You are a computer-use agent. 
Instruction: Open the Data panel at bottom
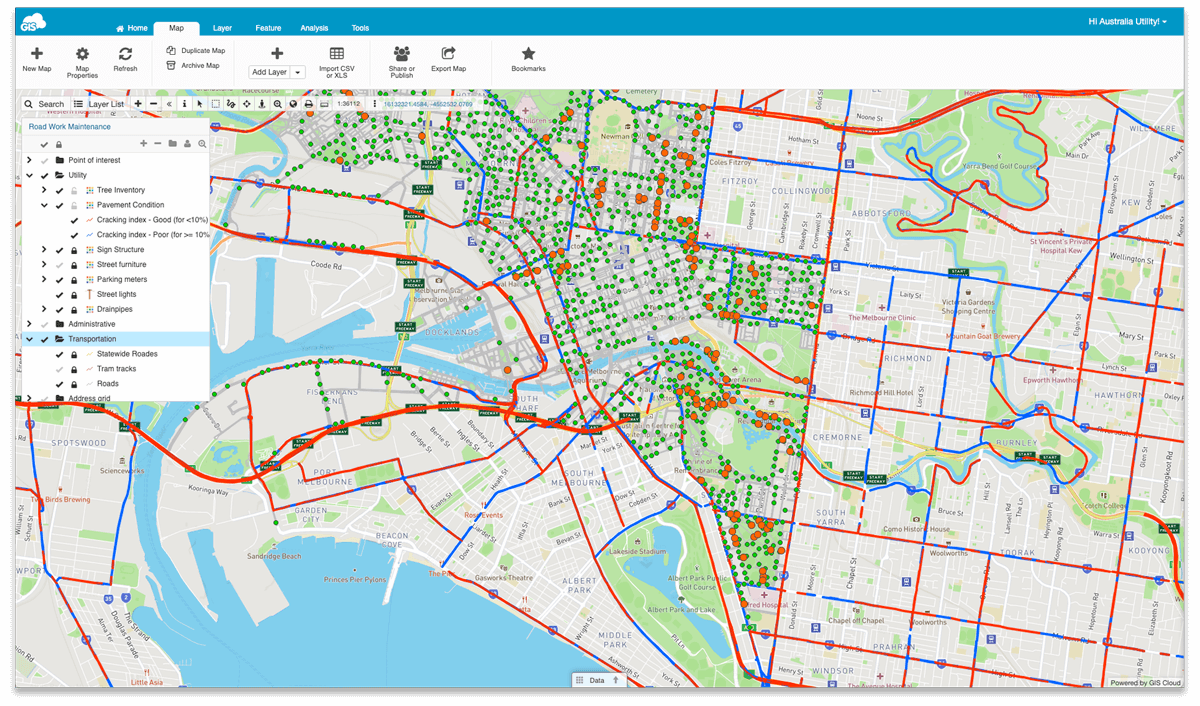pos(597,679)
